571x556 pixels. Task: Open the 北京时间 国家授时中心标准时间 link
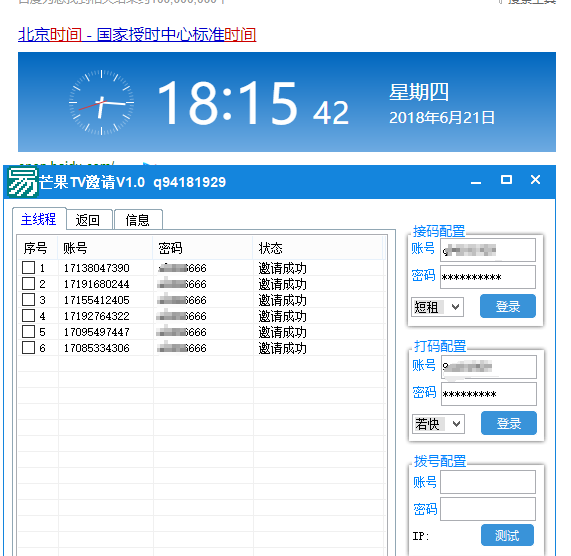coord(137,35)
